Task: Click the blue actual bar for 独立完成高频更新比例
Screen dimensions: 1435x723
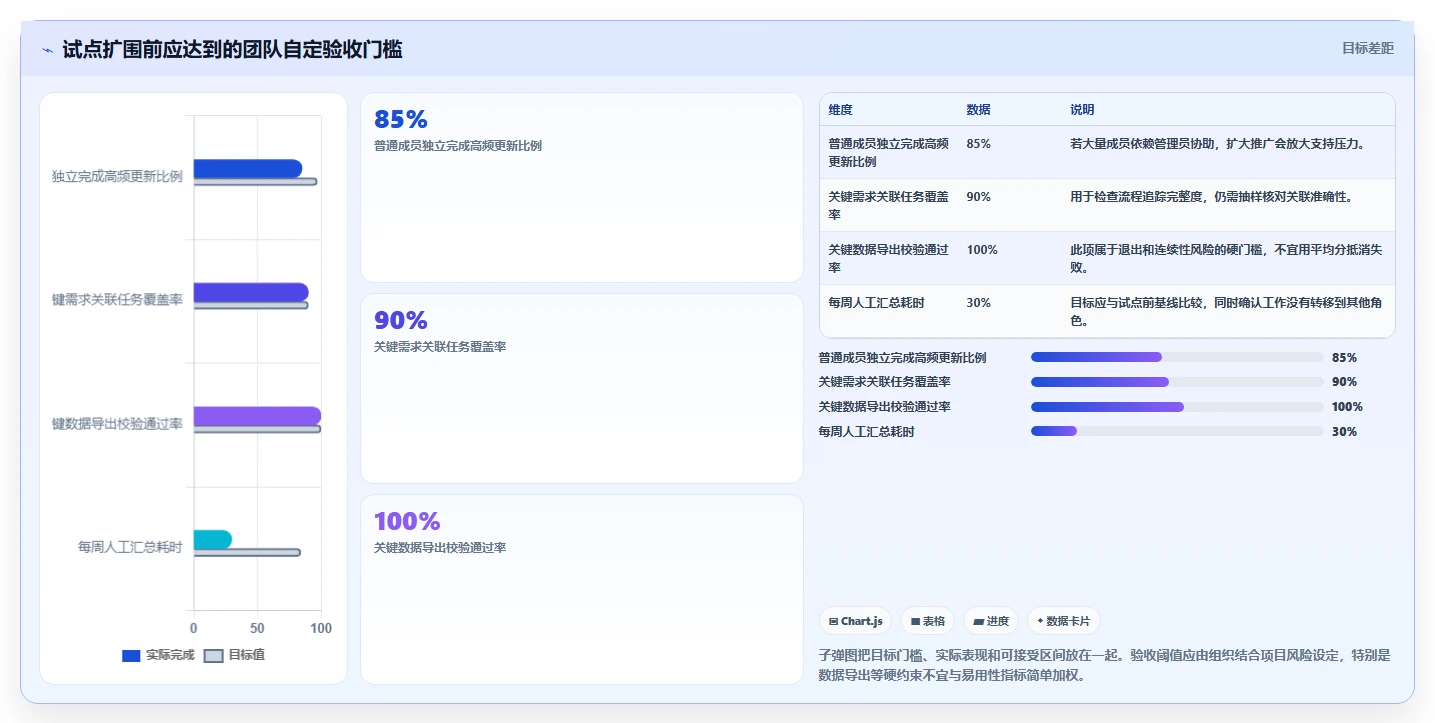Action: (247, 168)
